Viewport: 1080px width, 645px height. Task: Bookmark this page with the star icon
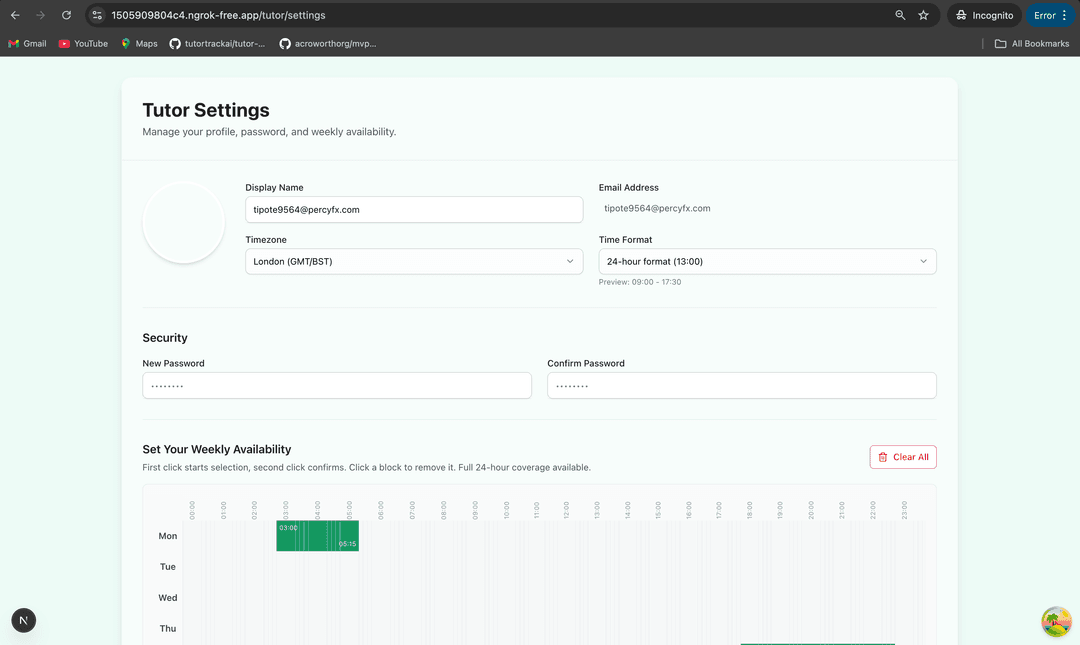click(924, 15)
